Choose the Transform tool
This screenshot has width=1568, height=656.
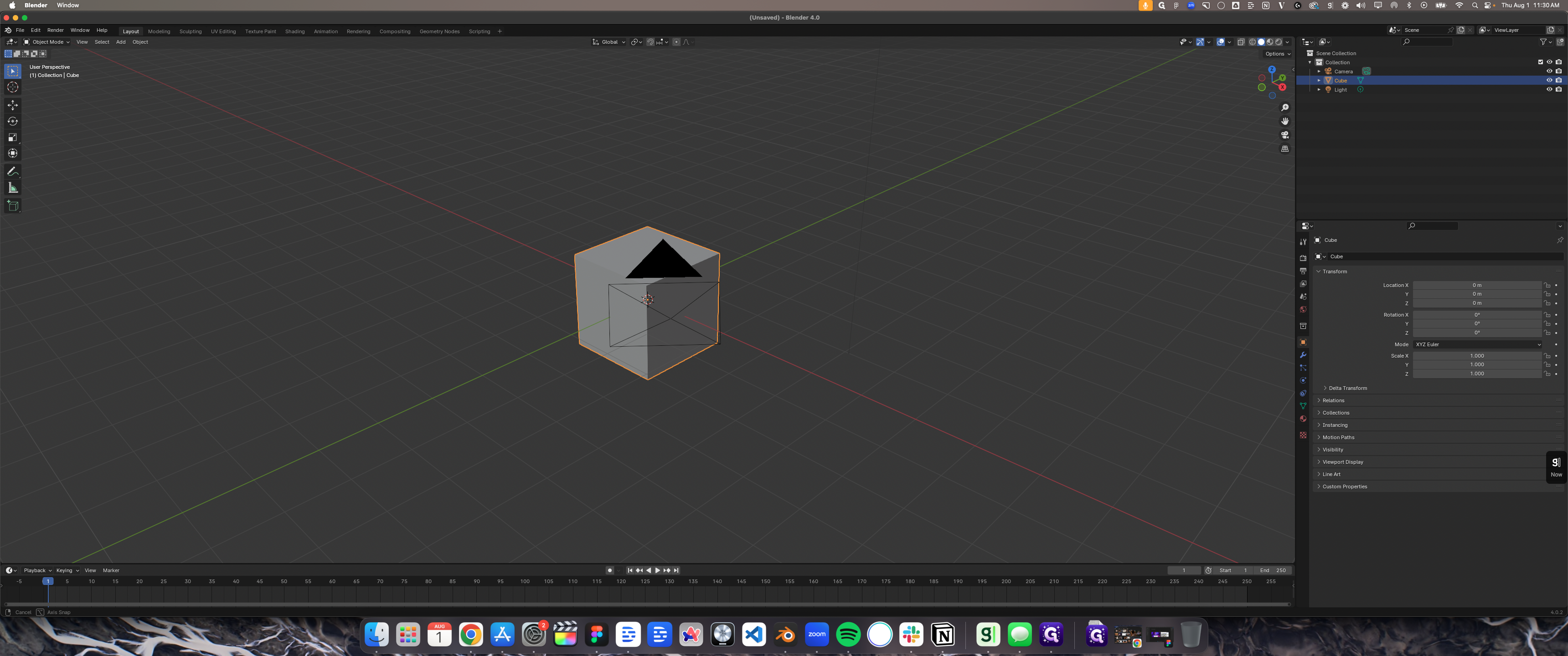coord(13,153)
